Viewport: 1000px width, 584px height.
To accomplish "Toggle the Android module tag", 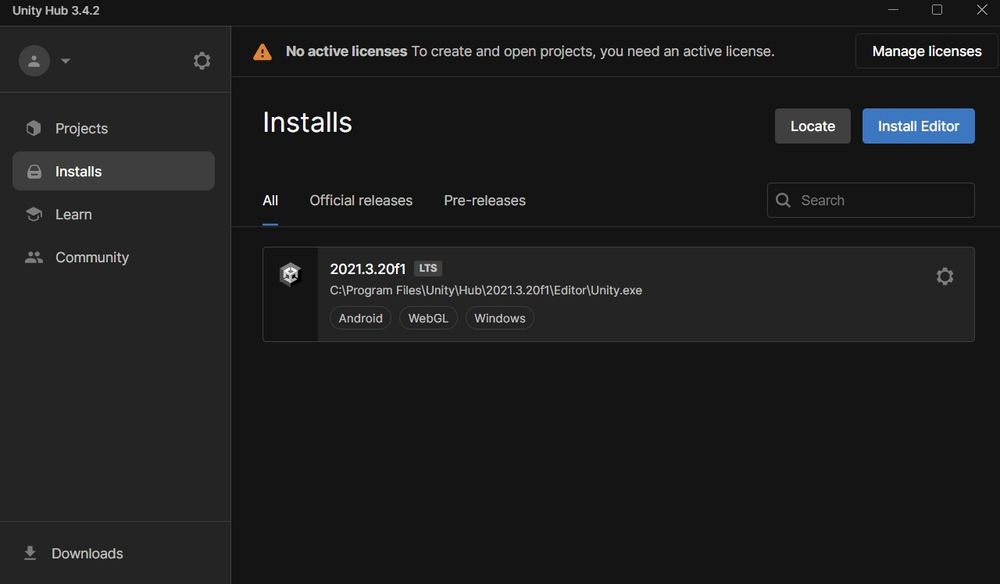I will pos(359,317).
